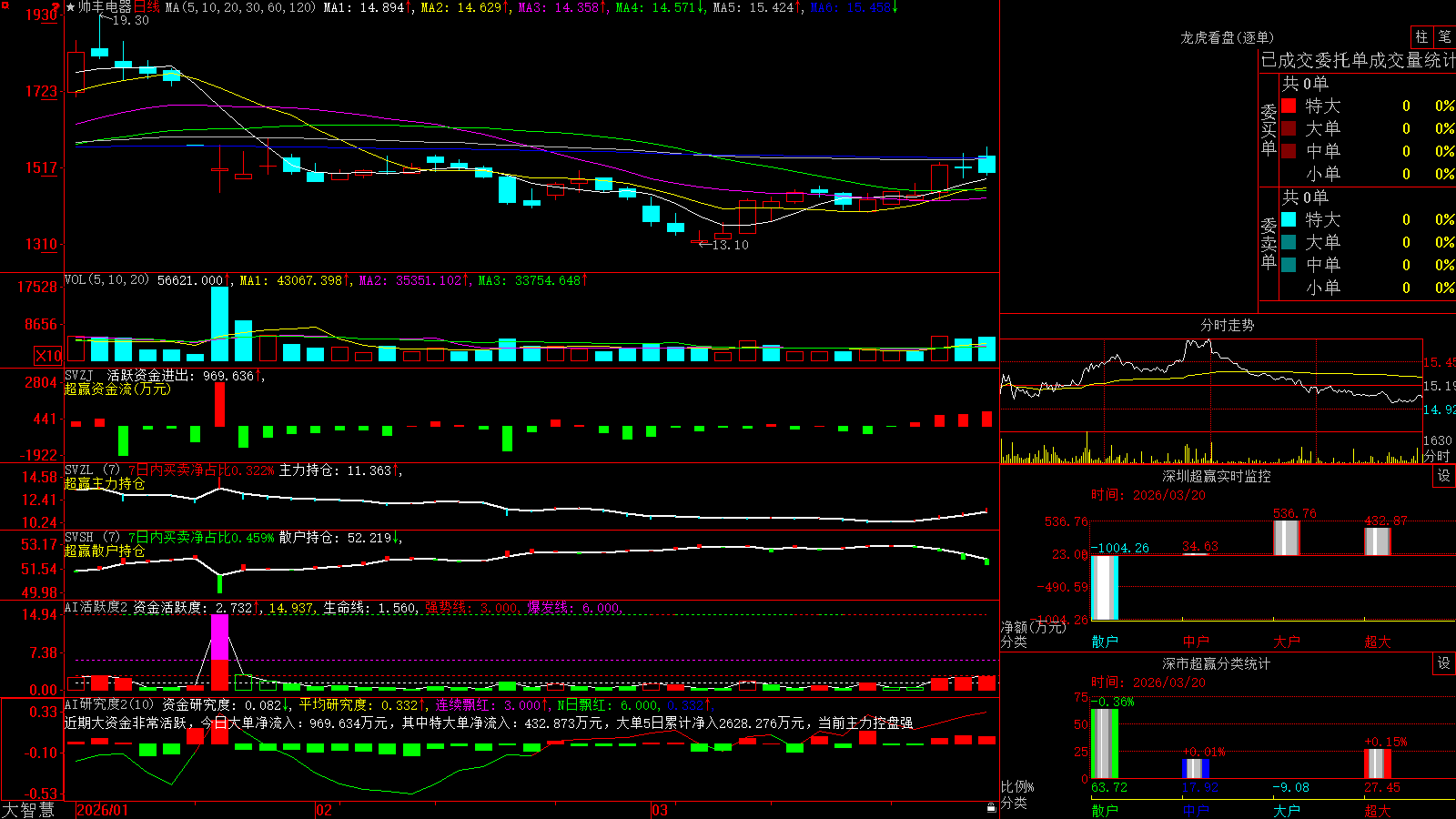Click the lock icon at chart bottom
1456x819 pixels.
[x=991, y=807]
